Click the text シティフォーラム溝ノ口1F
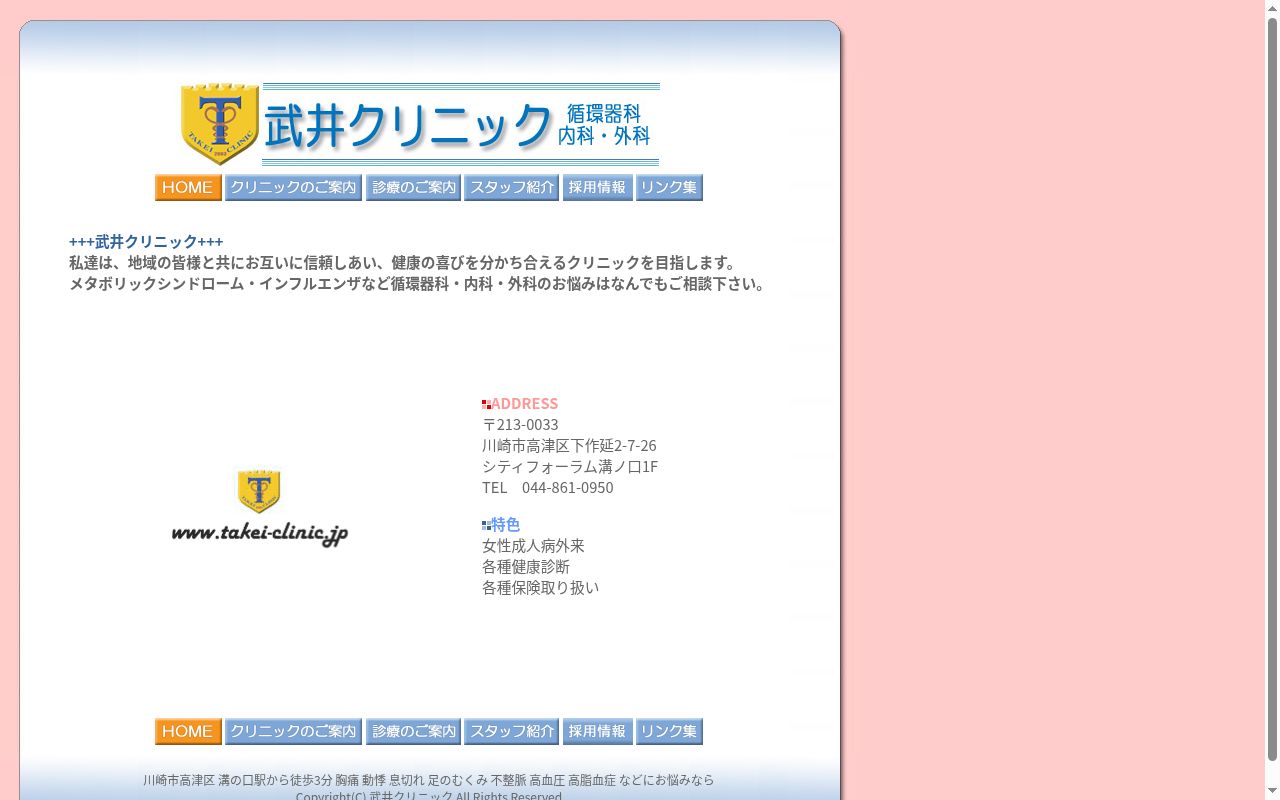 pos(570,466)
